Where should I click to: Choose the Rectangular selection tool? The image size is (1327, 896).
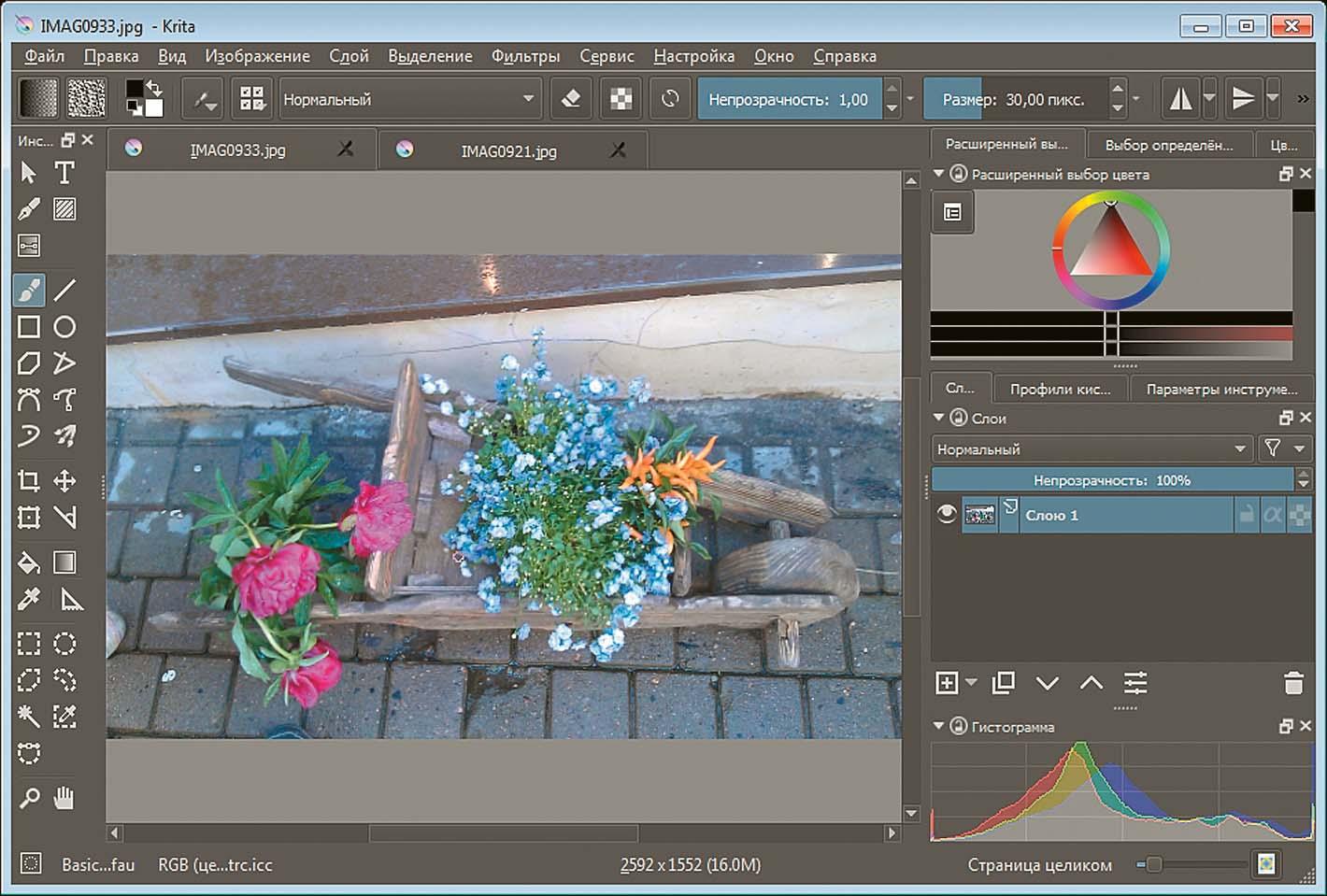point(29,644)
